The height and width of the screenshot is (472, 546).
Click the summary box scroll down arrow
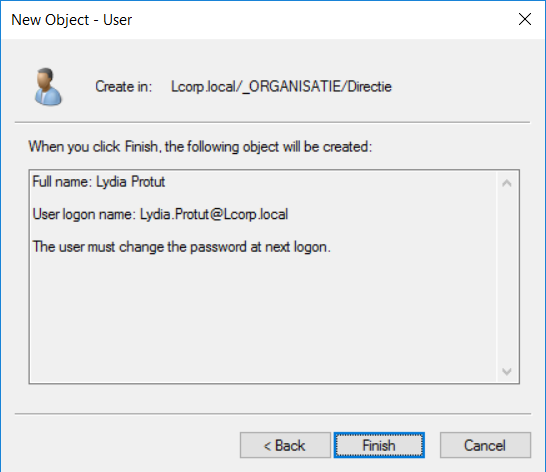[x=507, y=371]
